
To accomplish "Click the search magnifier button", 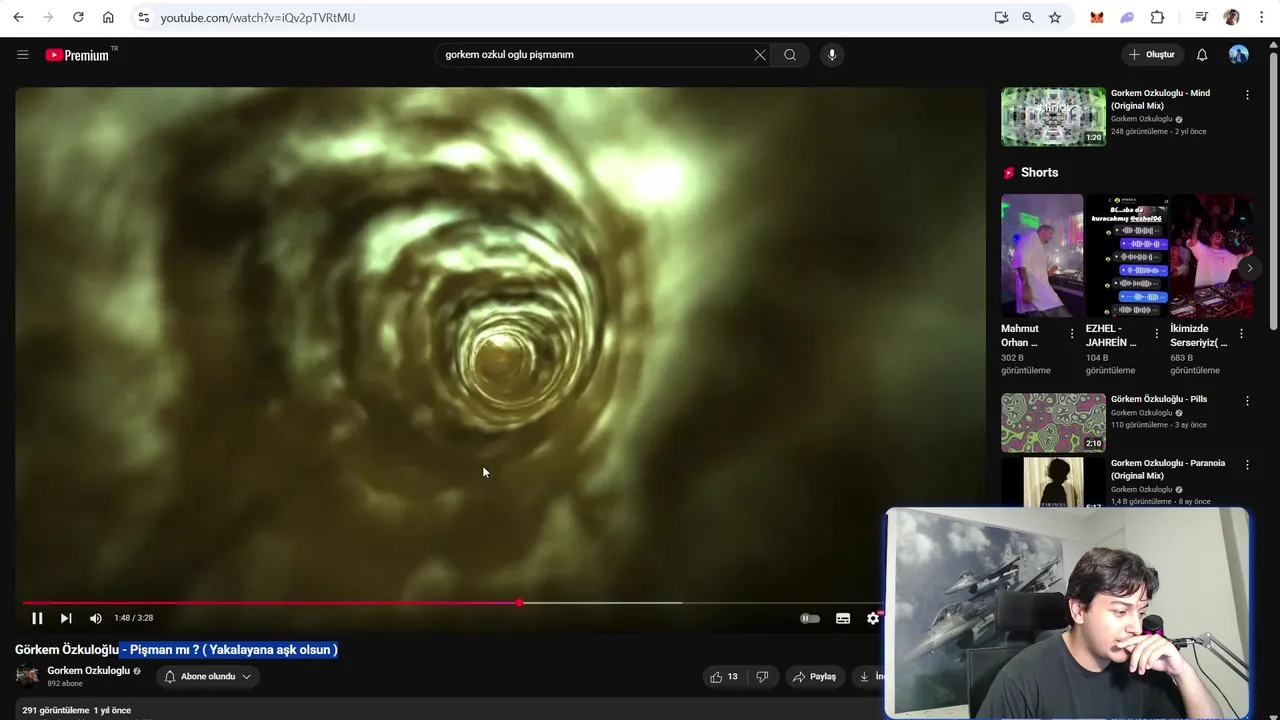I will pos(790,55).
